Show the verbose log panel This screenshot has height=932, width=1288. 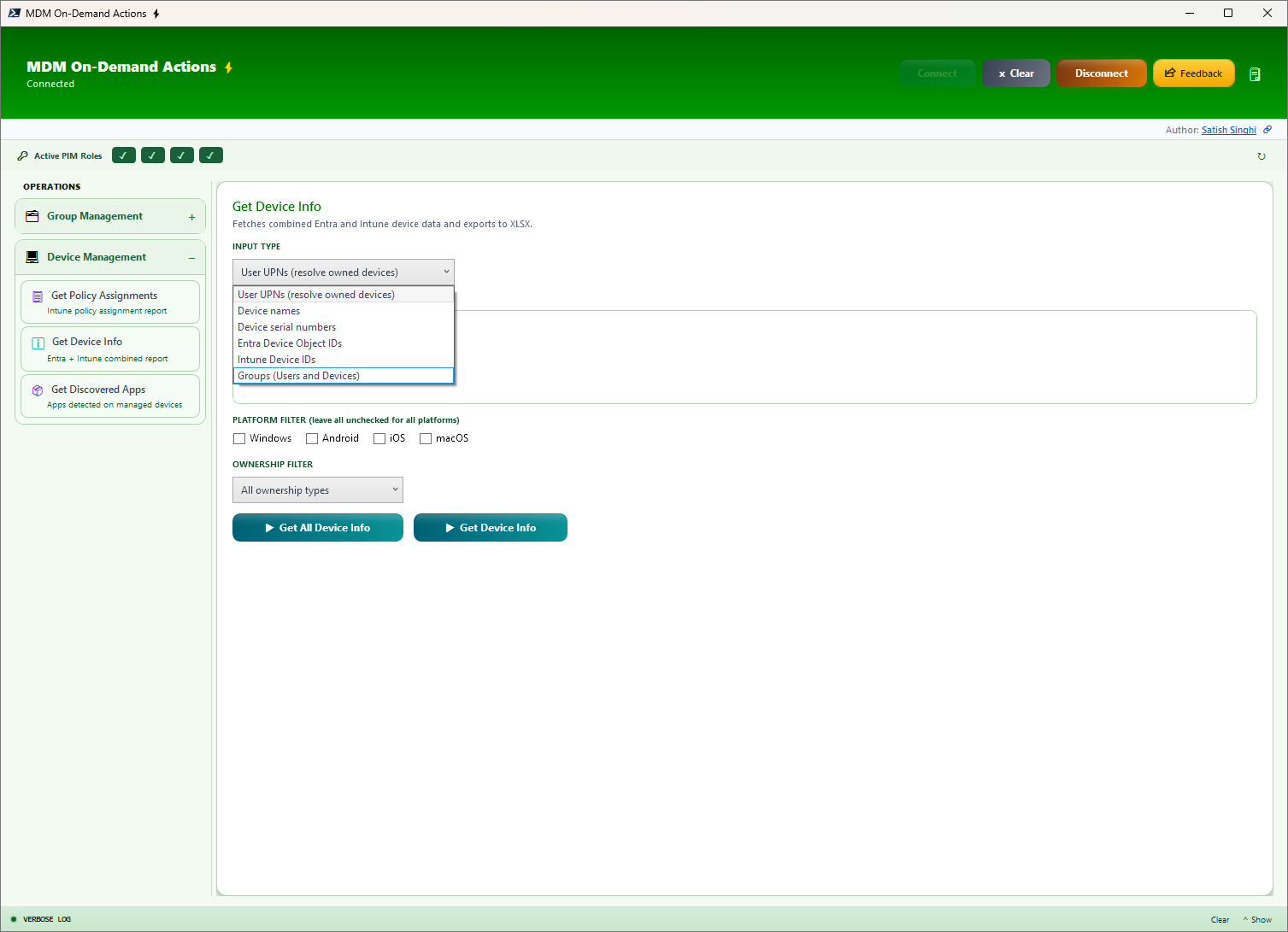coord(1257,919)
